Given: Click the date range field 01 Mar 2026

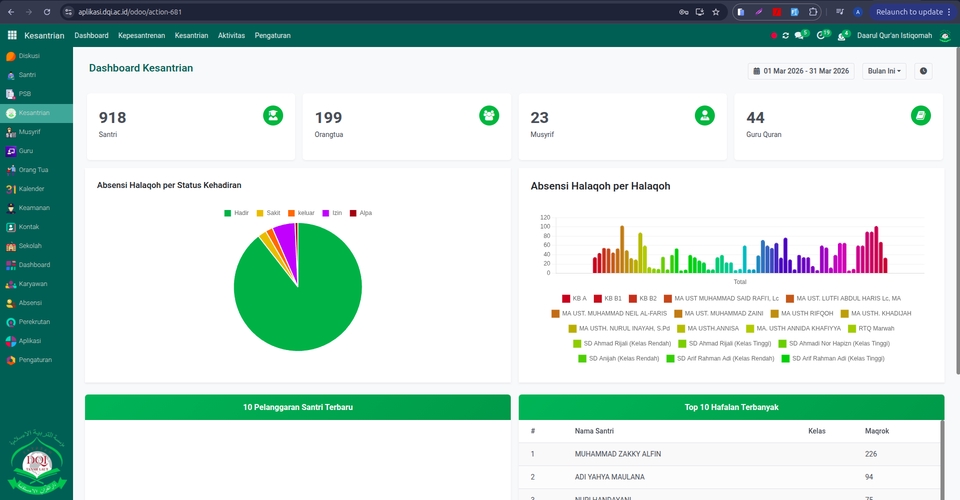Looking at the screenshot, I should pyautogui.click(x=801, y=71).
